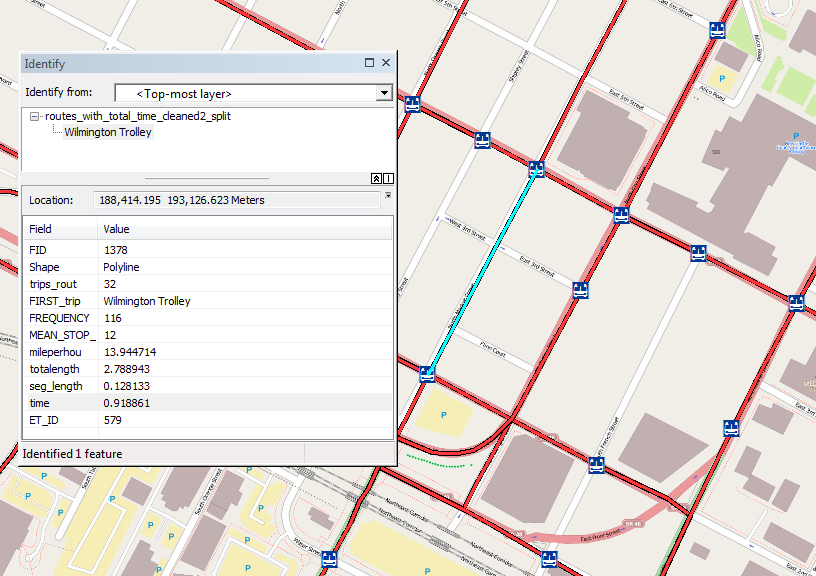Close the Identify window
816x576 pixels.
(386, 63)
